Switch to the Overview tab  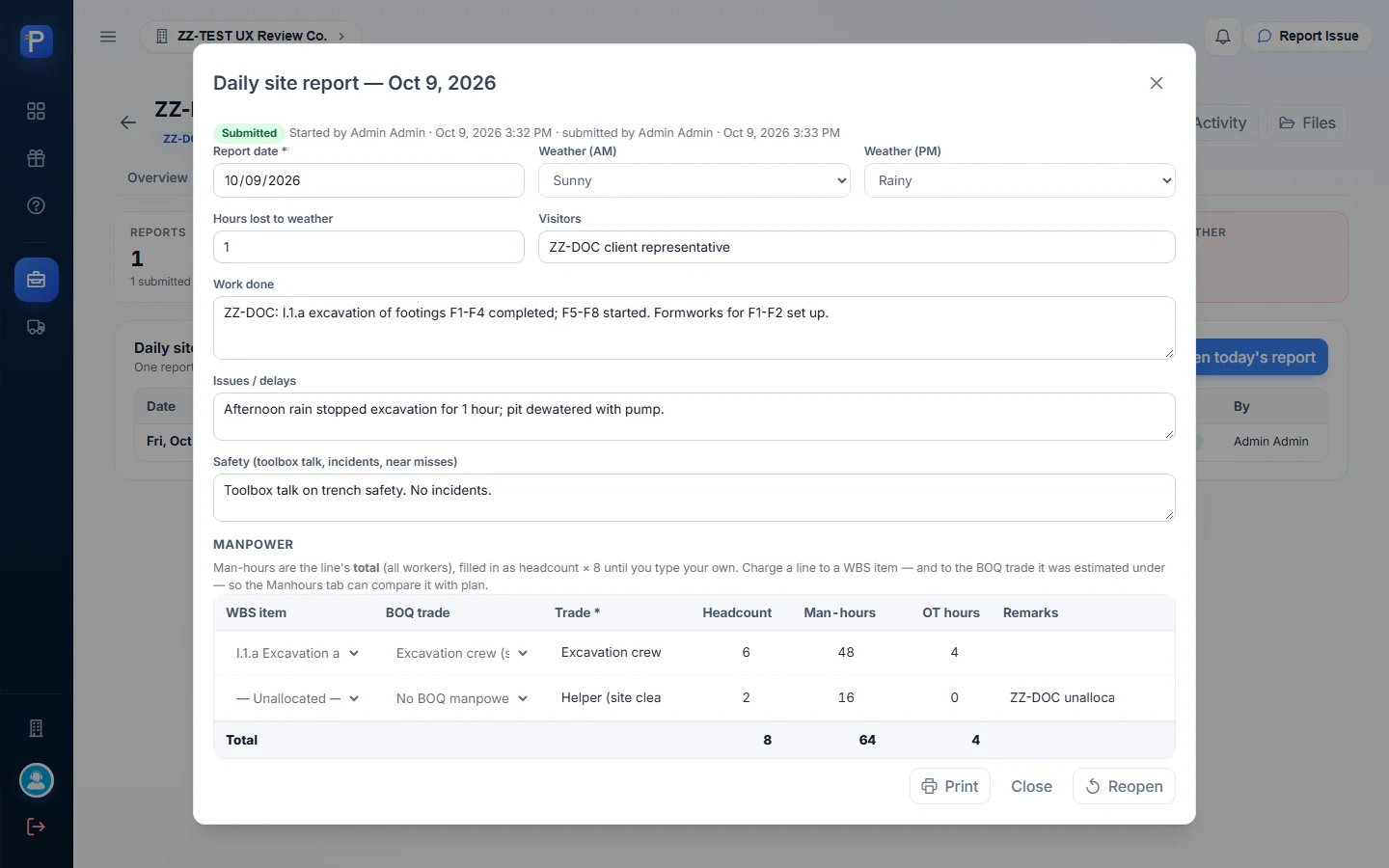click(157, 177)
